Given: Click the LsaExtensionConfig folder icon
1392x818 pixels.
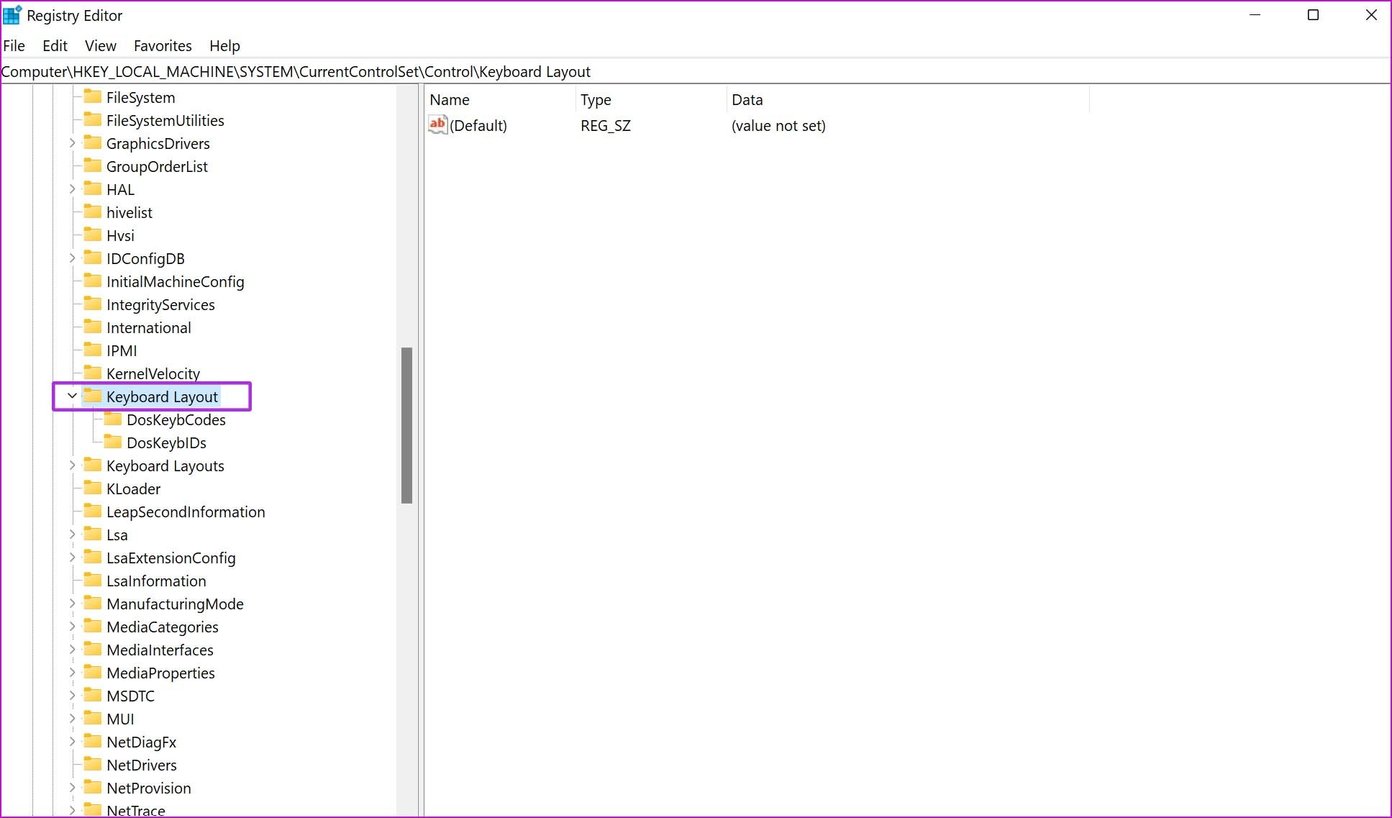Looking at the screenshot, I should pyautogui.click(x=92, y=557).
